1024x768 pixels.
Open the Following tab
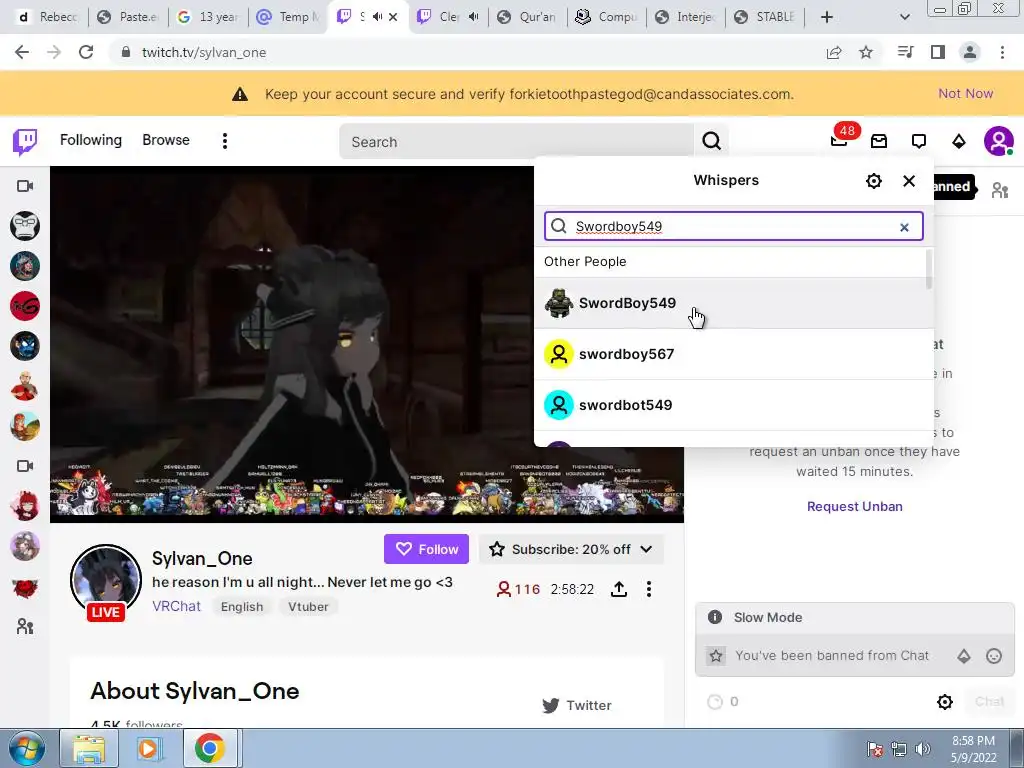[x=91, y=140]
